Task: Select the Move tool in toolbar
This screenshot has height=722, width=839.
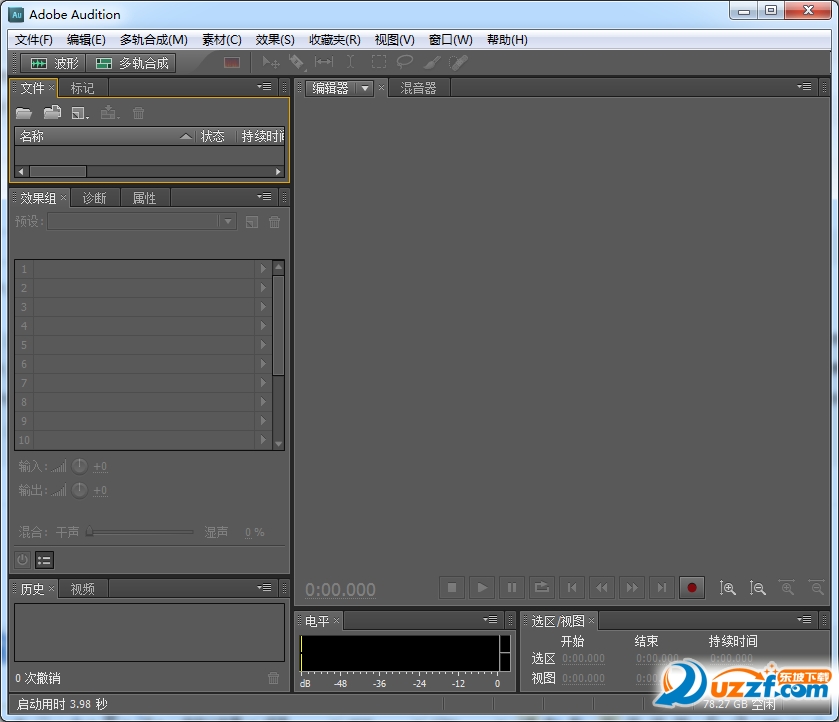Action: [270, 63]
